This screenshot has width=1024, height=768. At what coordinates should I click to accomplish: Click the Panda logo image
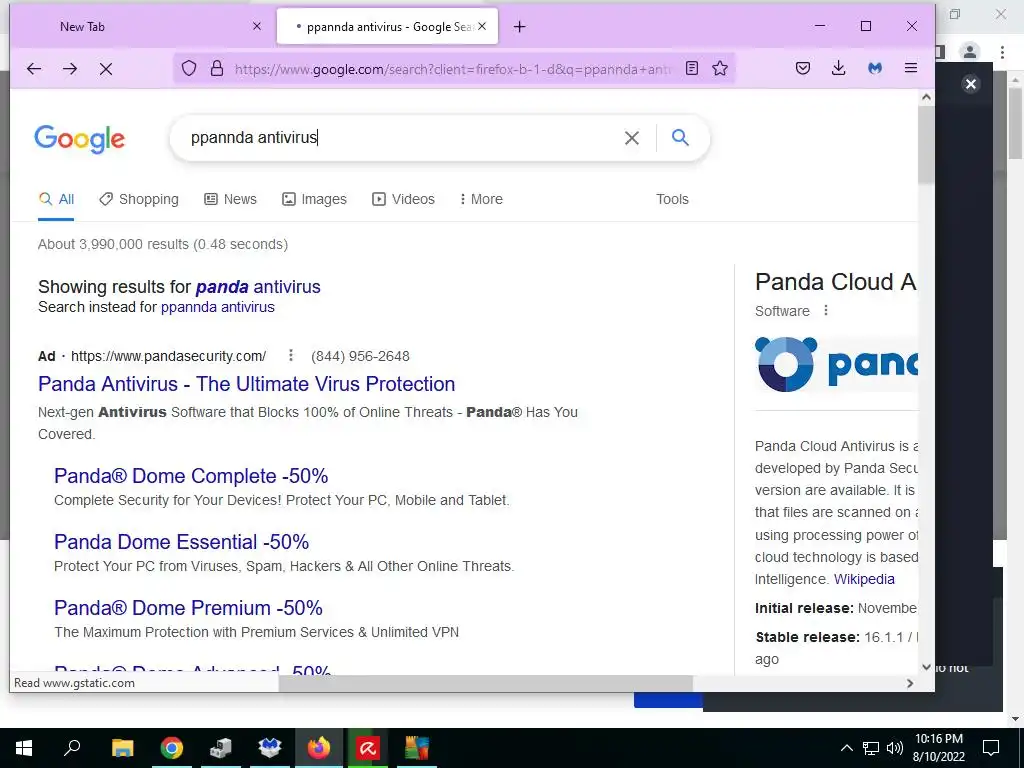point(836,364)
